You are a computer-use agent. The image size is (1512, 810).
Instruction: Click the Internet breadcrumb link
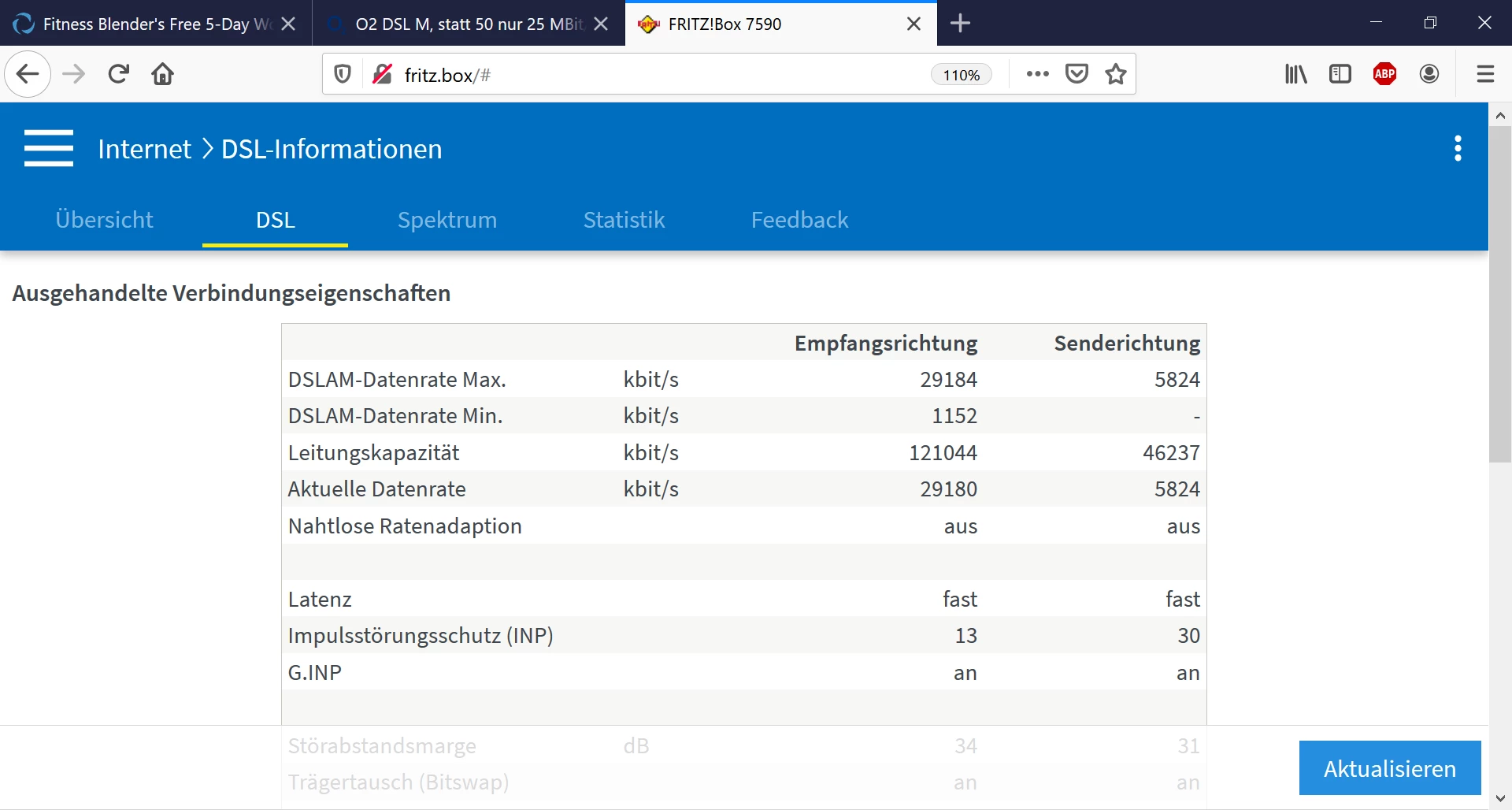[144, 149]
